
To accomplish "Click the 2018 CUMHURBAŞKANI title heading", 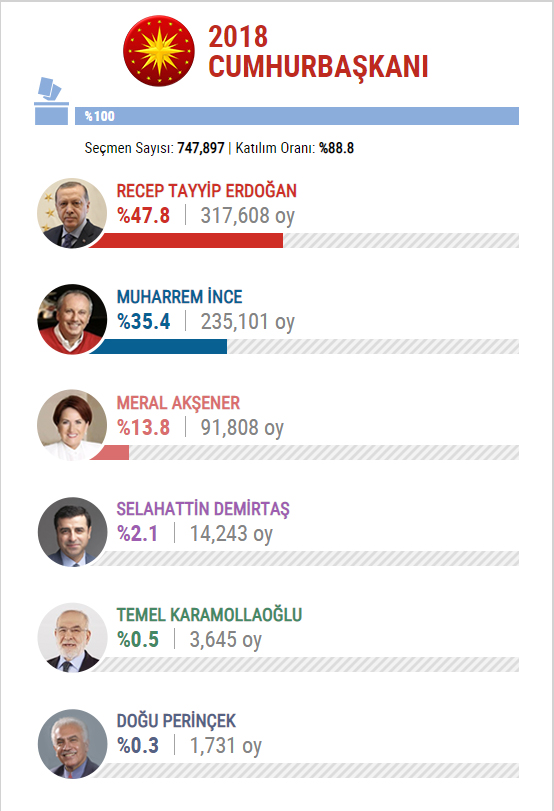I will coord(318,52).
